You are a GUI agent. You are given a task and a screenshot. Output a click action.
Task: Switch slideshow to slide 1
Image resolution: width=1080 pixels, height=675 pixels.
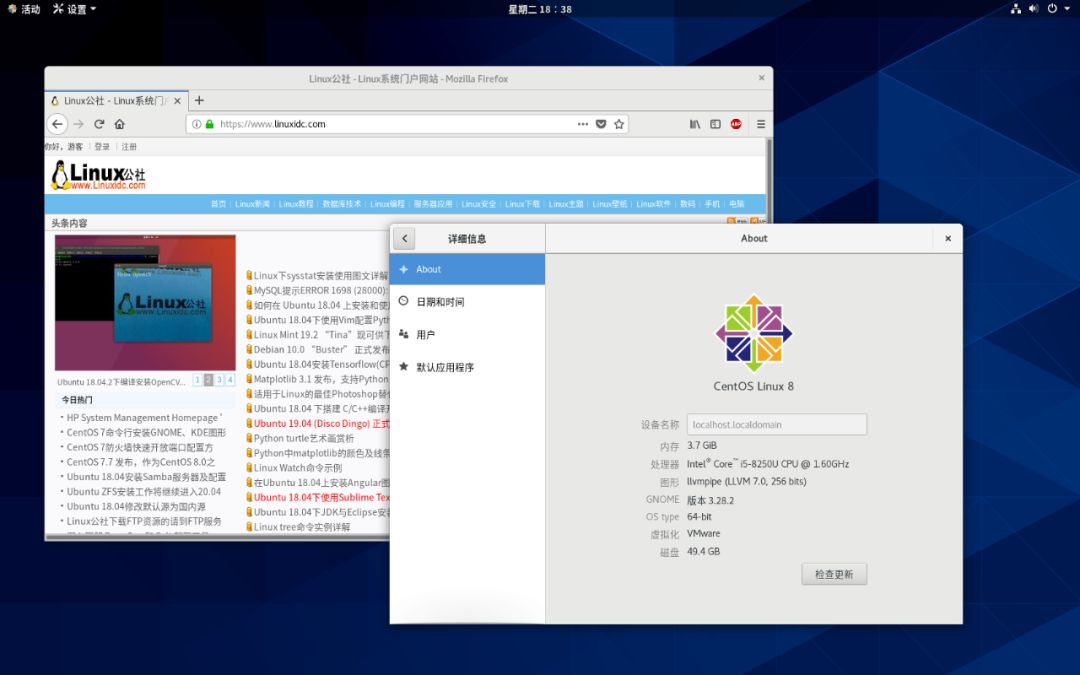[197, 380]
